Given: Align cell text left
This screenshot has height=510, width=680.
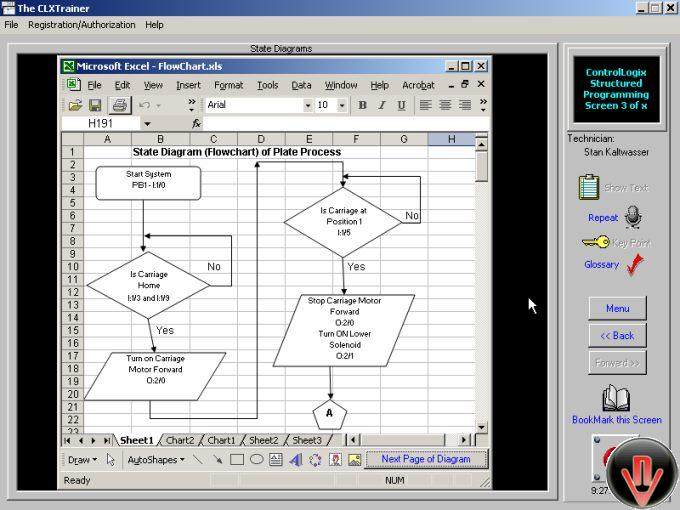Looking at the screenshot, I should [425, 105].
